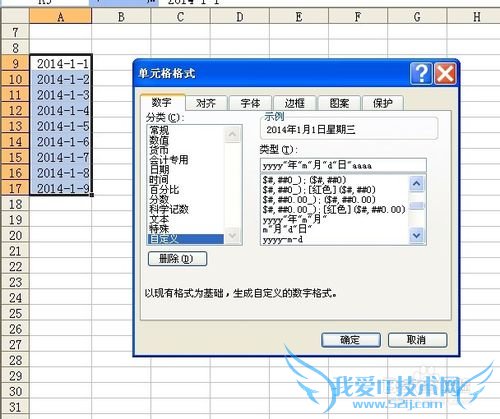Screen dimensions: 500x419
Task: Select cell containing 2014-1-5
Action: [x=61, y=126]
